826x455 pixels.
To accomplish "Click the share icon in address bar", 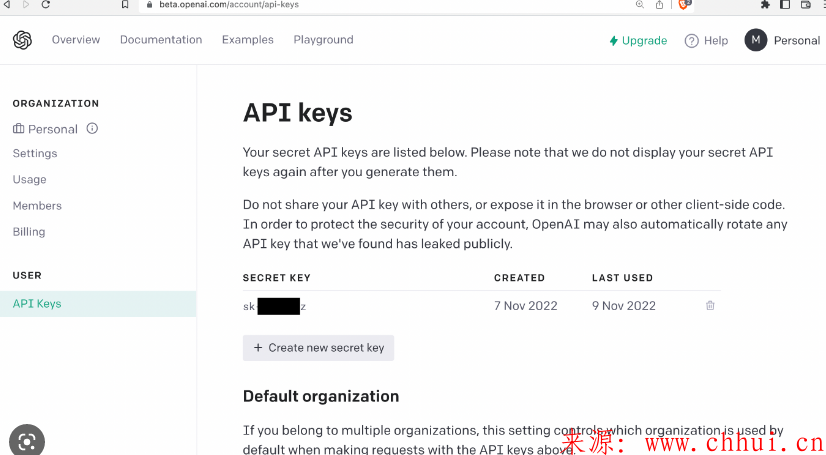I will click(x=659, y=5).
